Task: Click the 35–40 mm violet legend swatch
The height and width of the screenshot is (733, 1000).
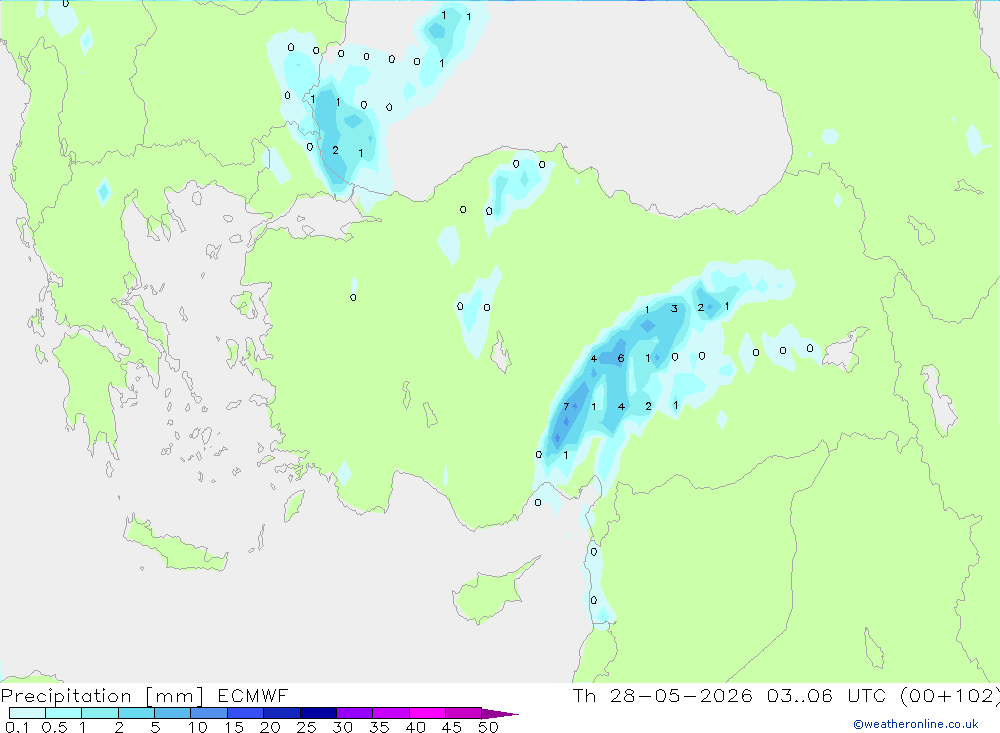Action: tap(391, 713)
